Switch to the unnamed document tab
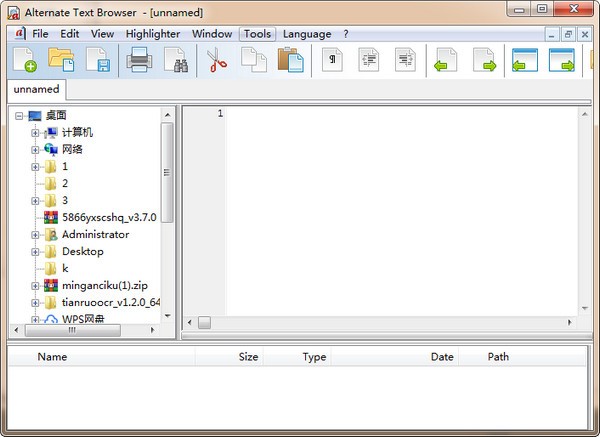 [37, 89]
